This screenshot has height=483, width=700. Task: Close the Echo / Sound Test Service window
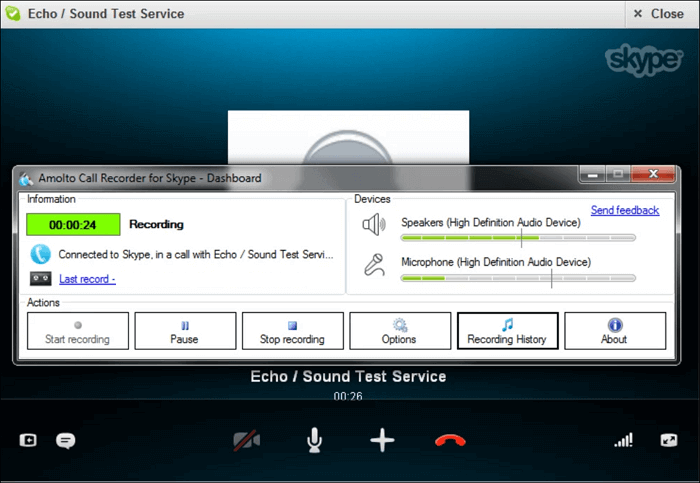coord(658,14)
